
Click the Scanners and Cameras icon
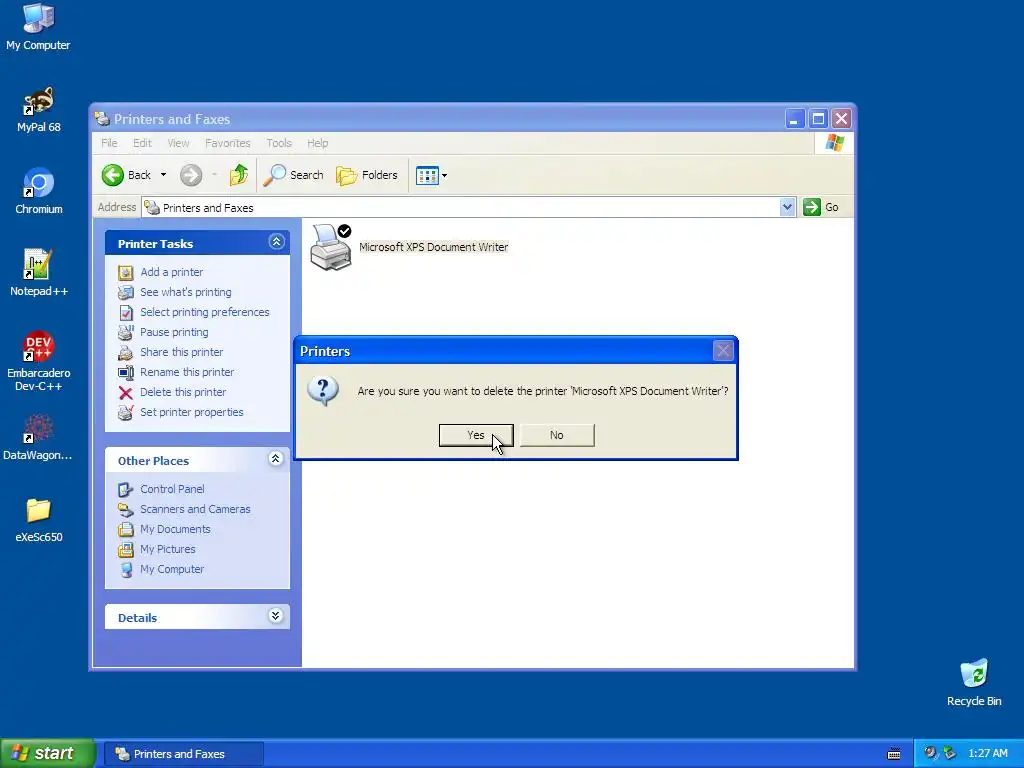tap(125, 509)
